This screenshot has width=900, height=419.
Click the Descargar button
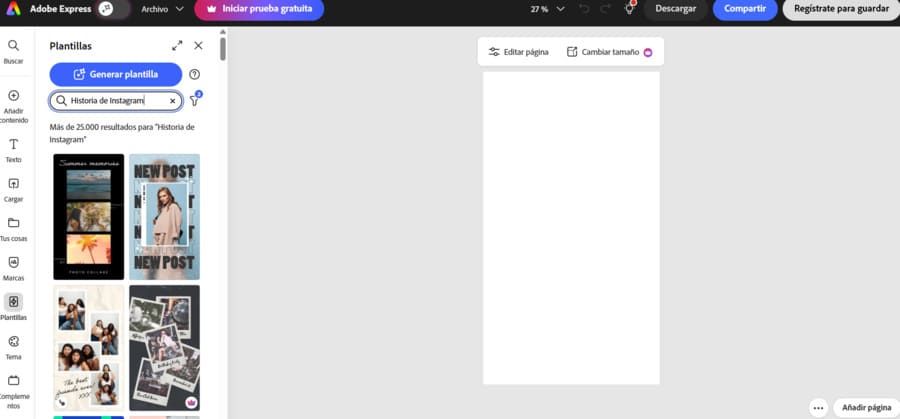pos(676,9)
